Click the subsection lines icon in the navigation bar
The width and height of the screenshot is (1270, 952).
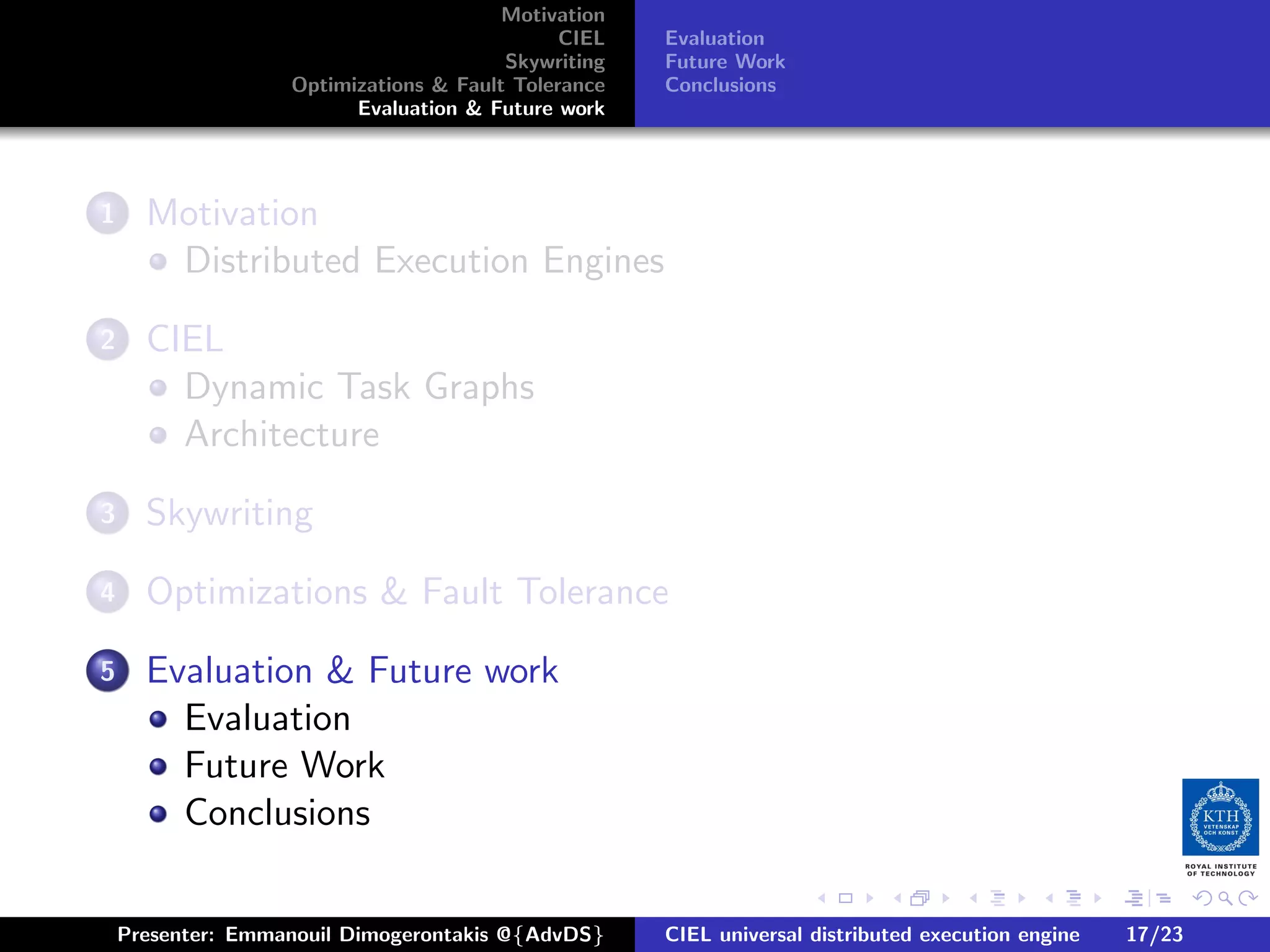click(x=998, y=898)
